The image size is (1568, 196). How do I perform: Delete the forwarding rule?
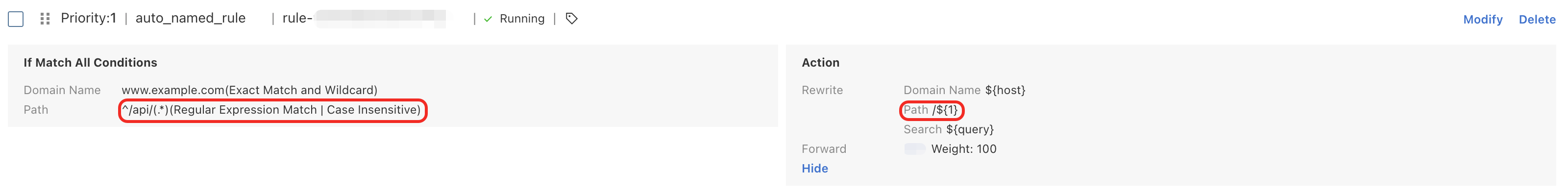(1536, 20)
